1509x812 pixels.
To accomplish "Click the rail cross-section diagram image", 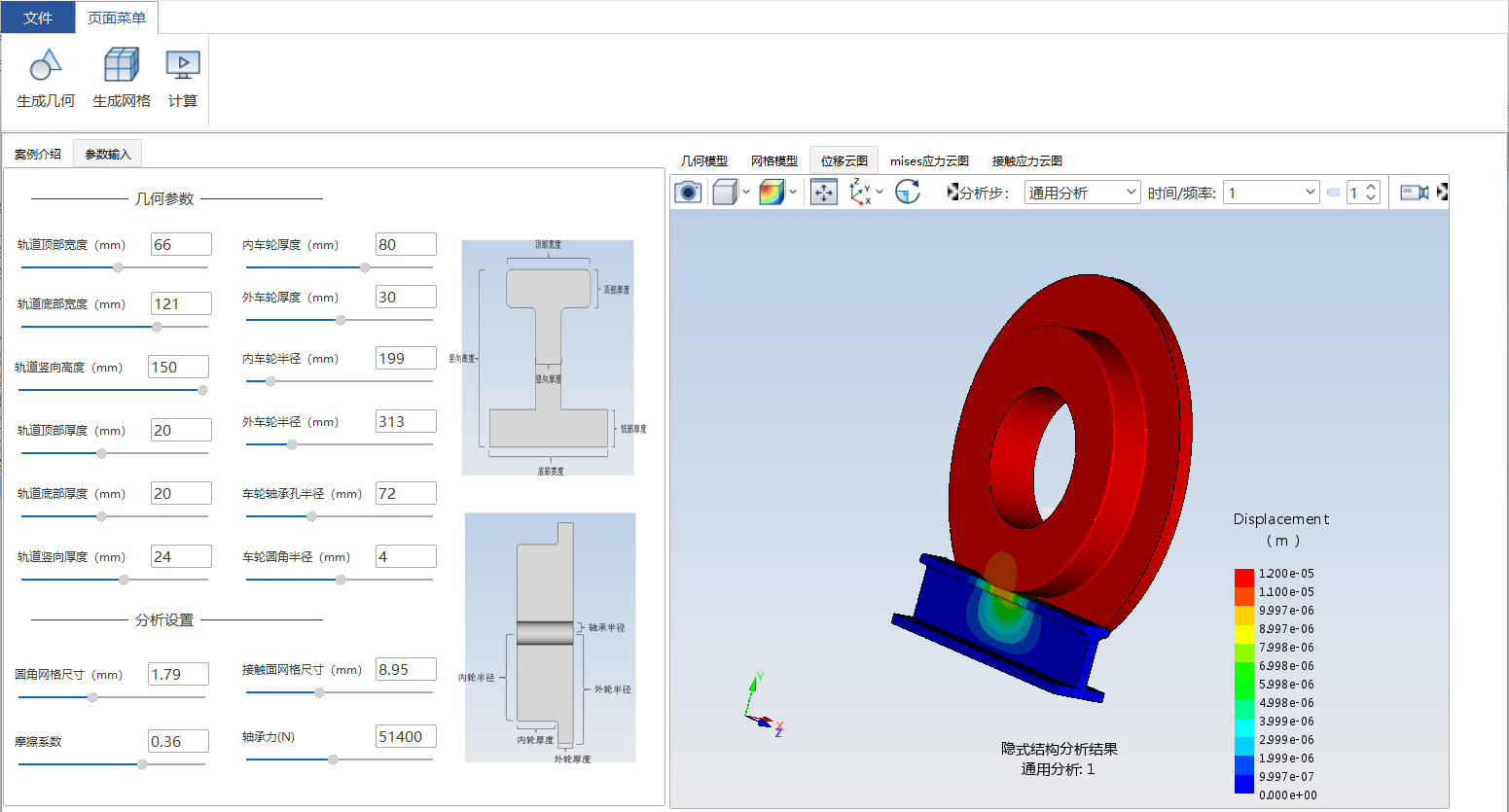I will (x=548, y=358).
